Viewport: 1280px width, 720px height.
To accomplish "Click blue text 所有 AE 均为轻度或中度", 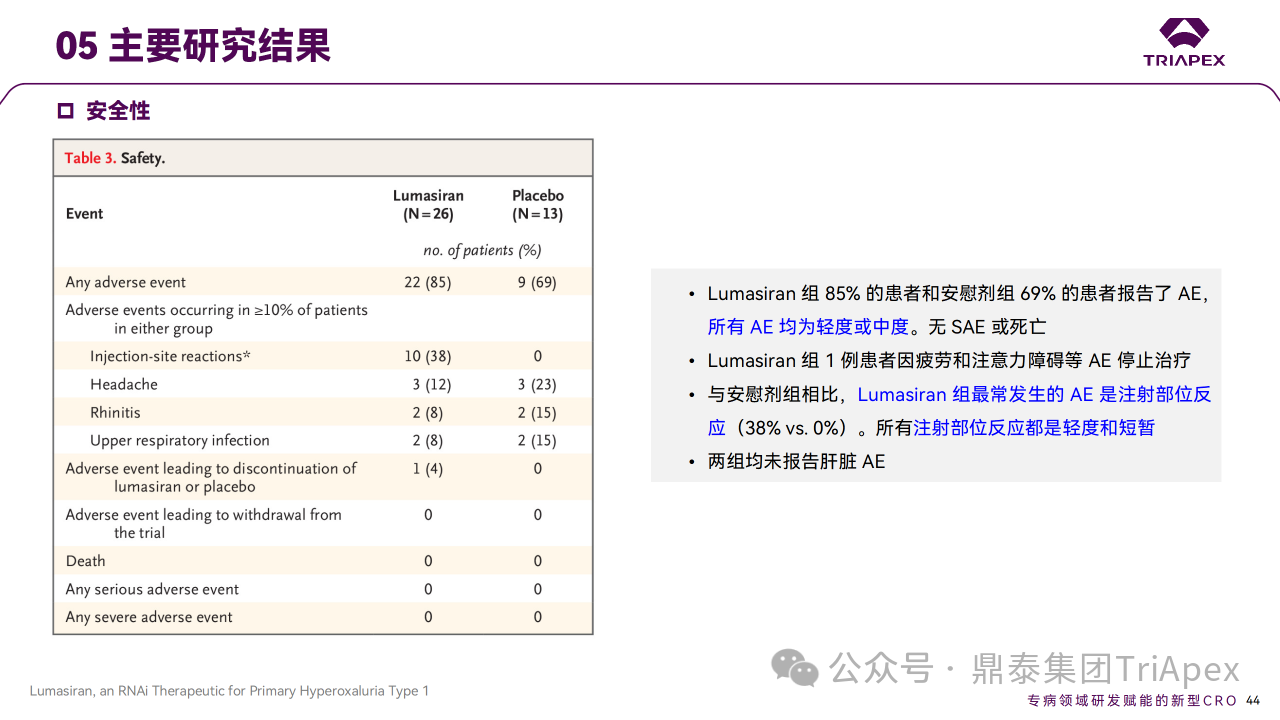I will [x=808, y=327].
